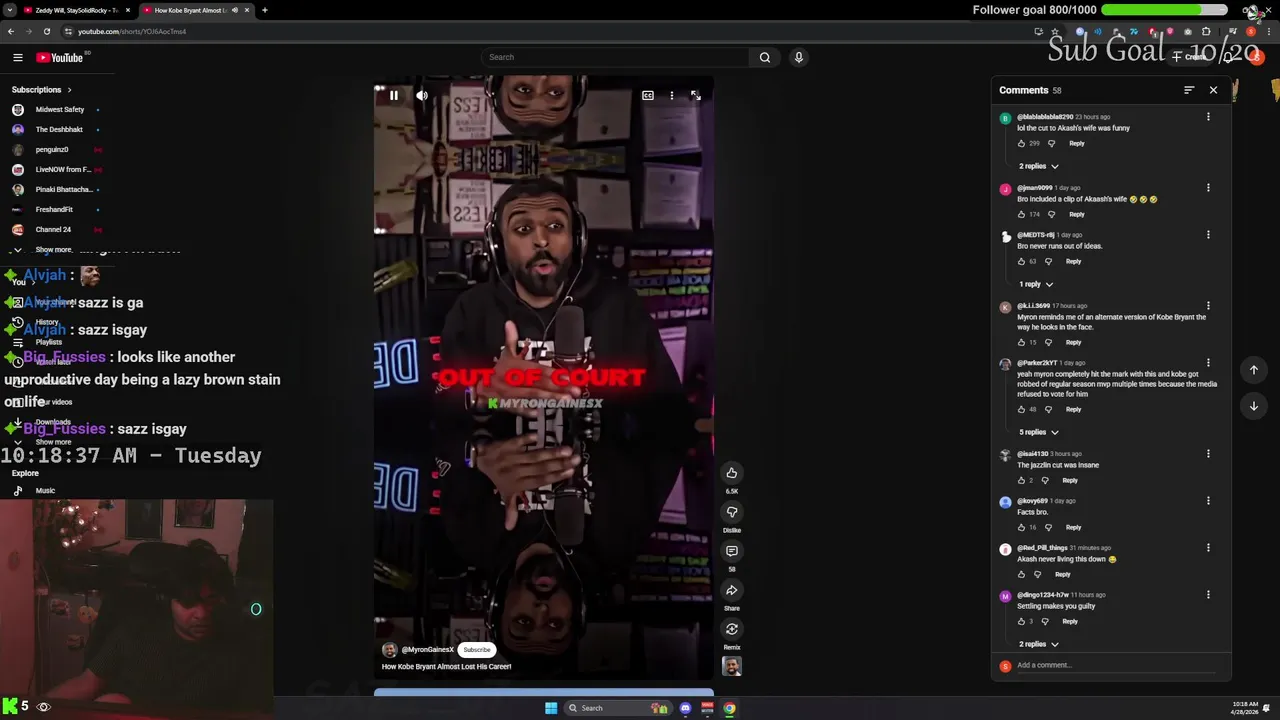The width and height of the screenshot is (1280, 720).
Task: Open Windows Start menu
Action: (551, 708)
